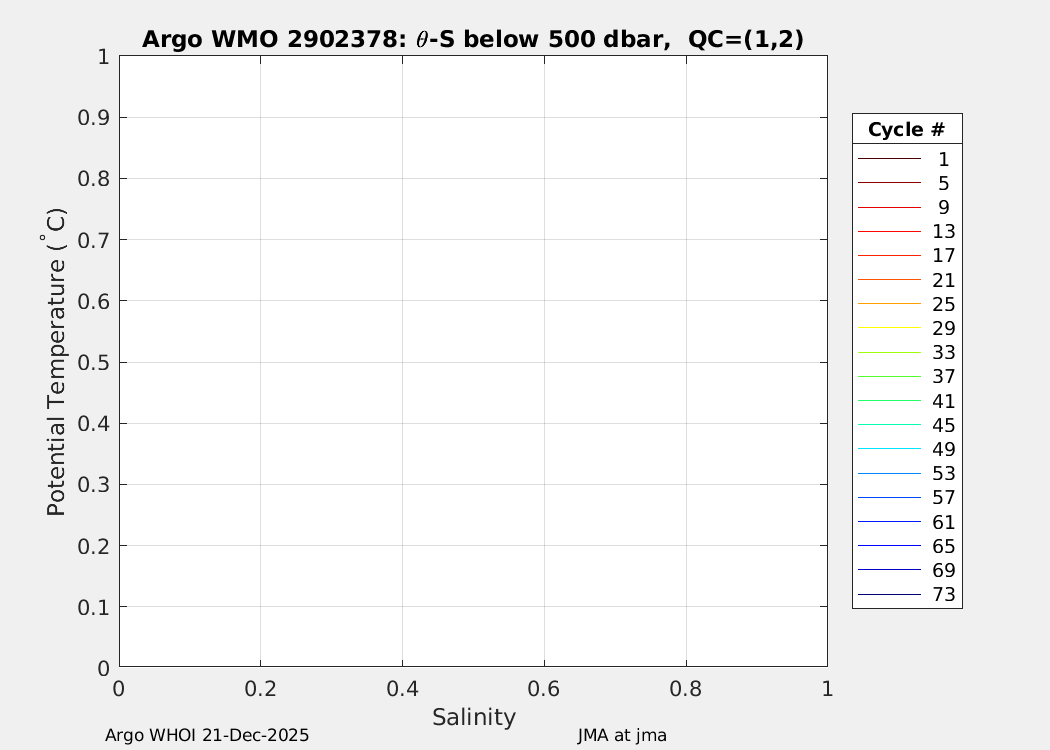1050x750 pixels.
Task: Click the red line swatch for cycle 5
Action: click(x=888, y=183)
